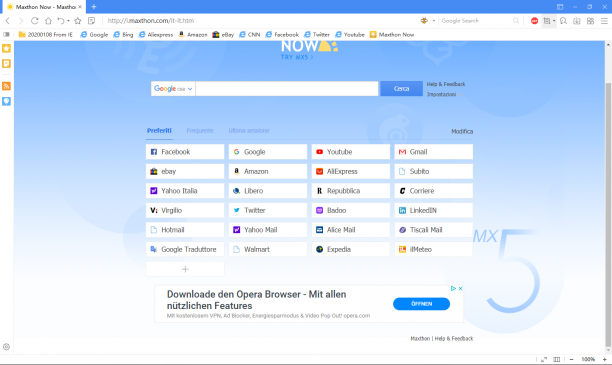The width and height of the screenshot is (612, 365).
Task: Open the sidebar favorites star icon
Action: pyautogui.click(x=6, y=48)
